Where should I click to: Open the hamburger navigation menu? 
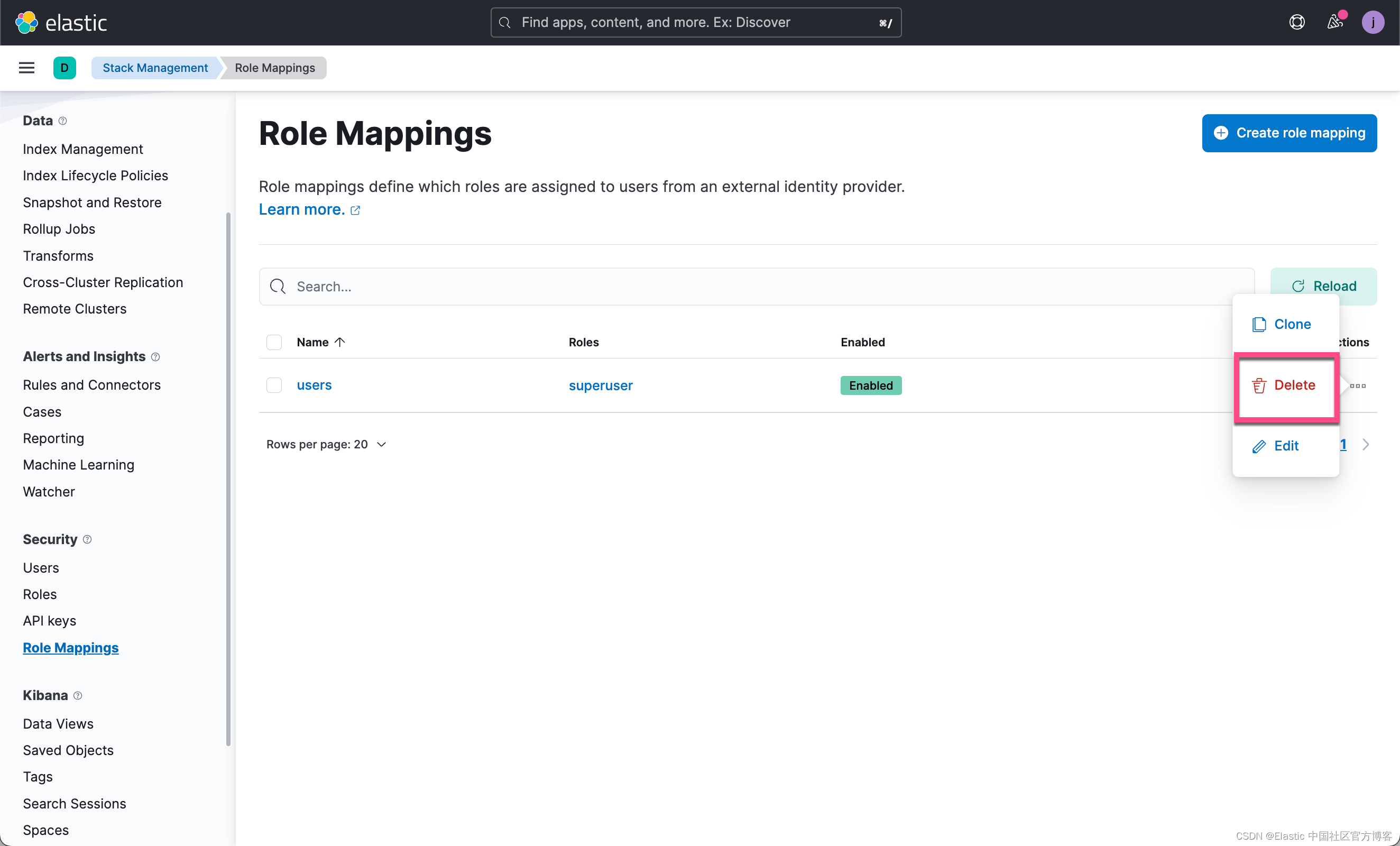(27, 68)
